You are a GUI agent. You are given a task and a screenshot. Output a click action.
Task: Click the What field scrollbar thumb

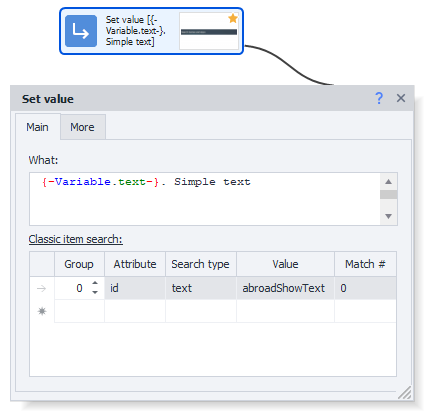(388, 195)
